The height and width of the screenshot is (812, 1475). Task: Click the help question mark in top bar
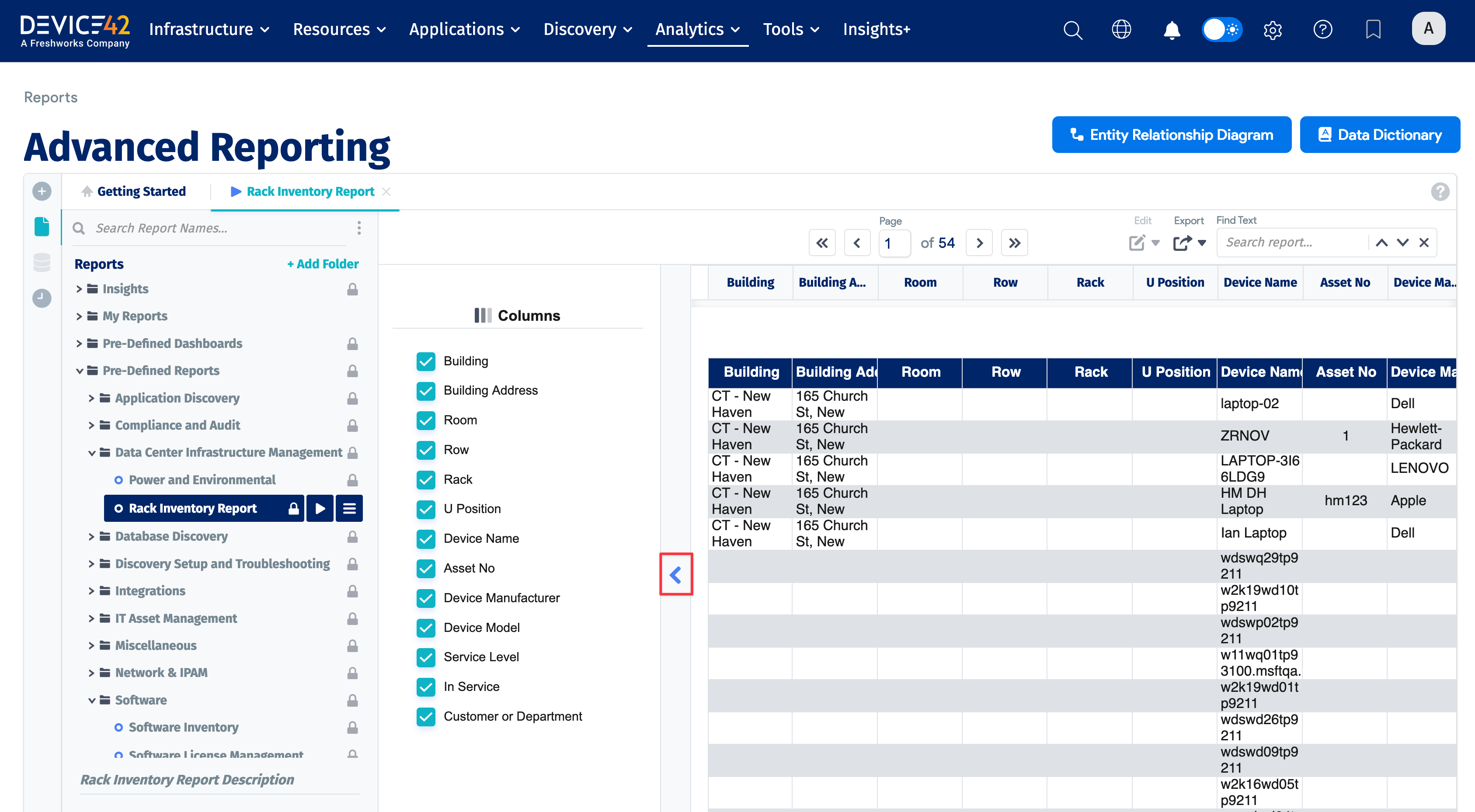pos(1322,29)
